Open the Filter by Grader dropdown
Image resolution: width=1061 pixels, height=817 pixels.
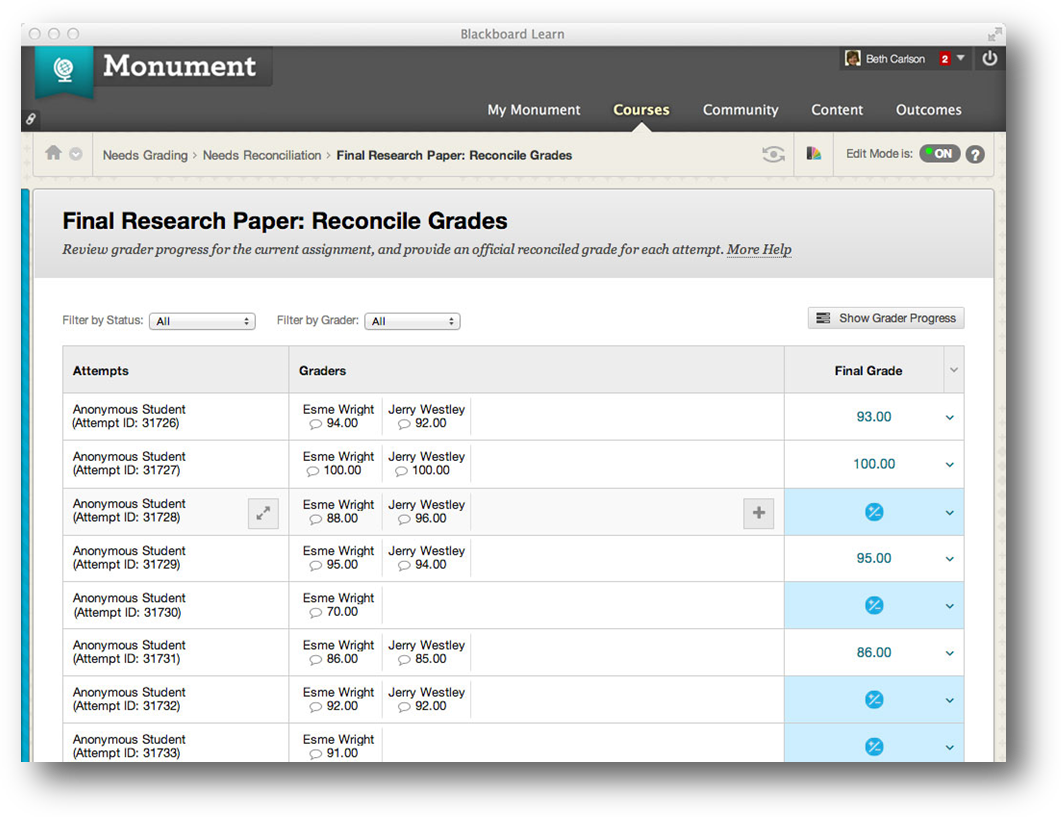point(412,321)
